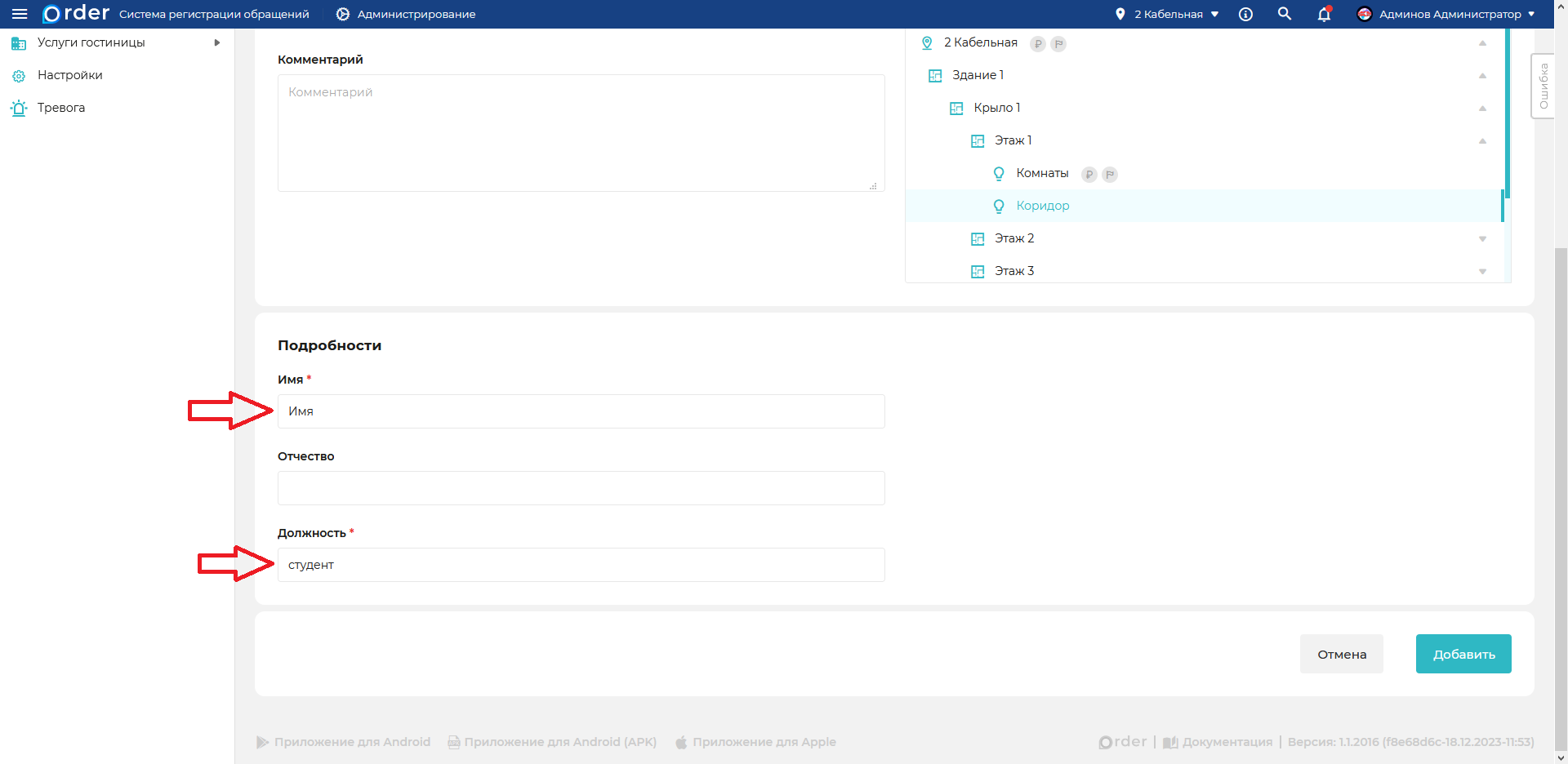Expand the Этаж 3 tree node

coord(1482,272)
